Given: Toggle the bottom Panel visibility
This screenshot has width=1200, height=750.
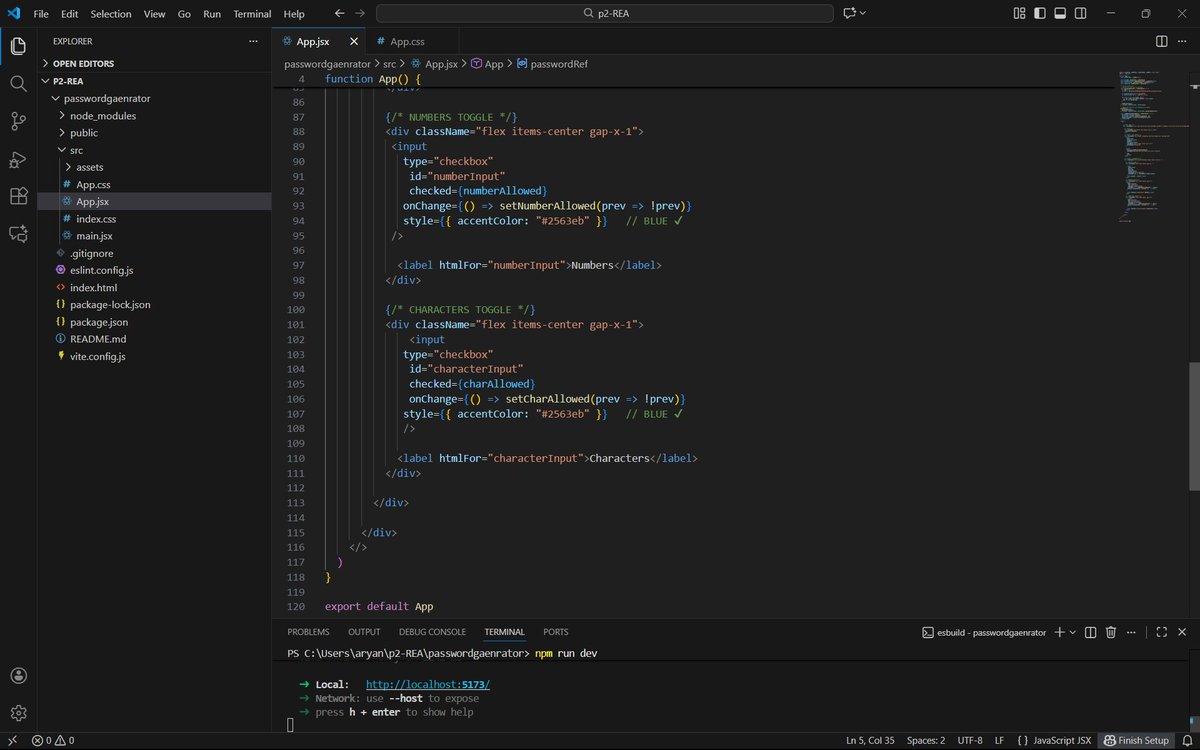Looking at the screenshot, I should coord(1061,13).
